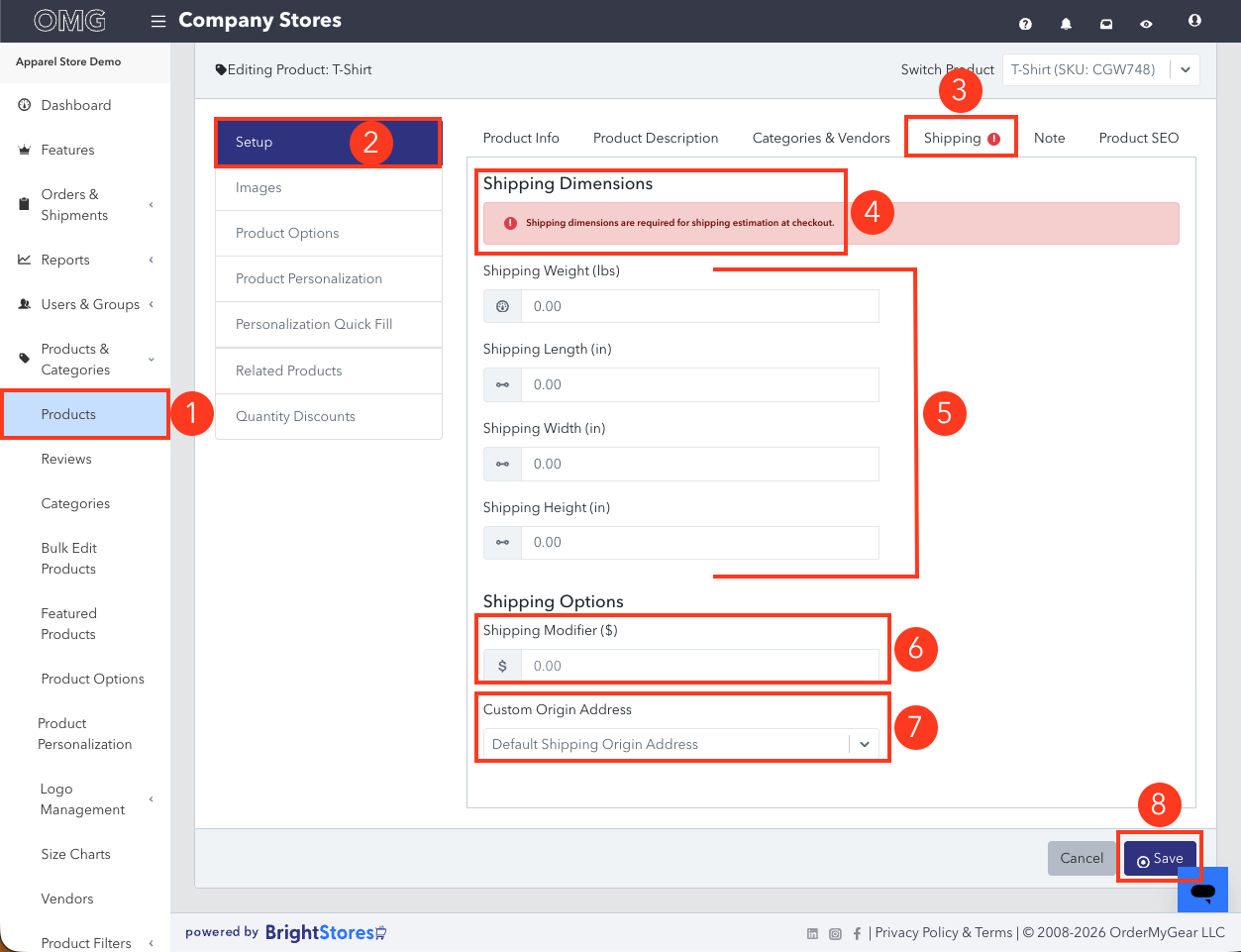Open the notifications bell icon

[1066, 24]
